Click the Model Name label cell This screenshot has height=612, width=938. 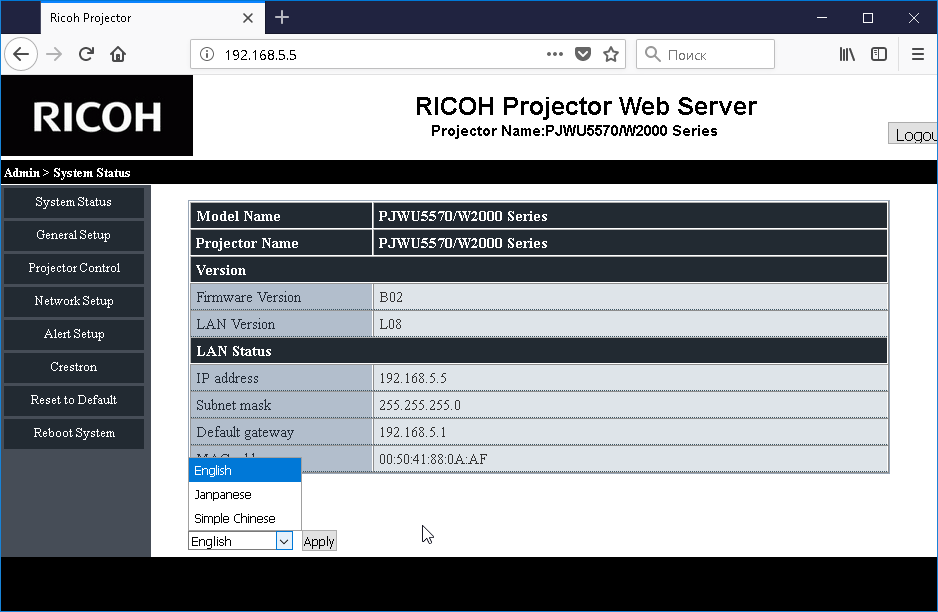281,216
